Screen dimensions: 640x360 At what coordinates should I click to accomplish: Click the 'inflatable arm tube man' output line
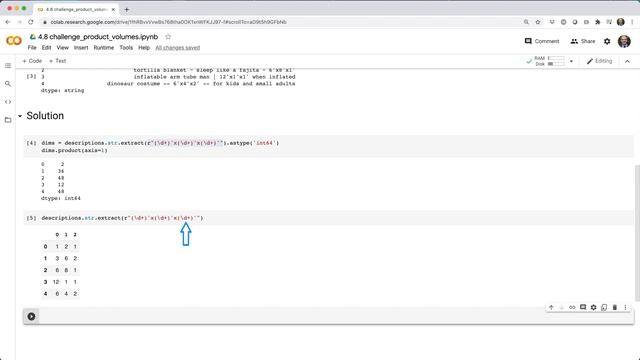click(214, 77)
